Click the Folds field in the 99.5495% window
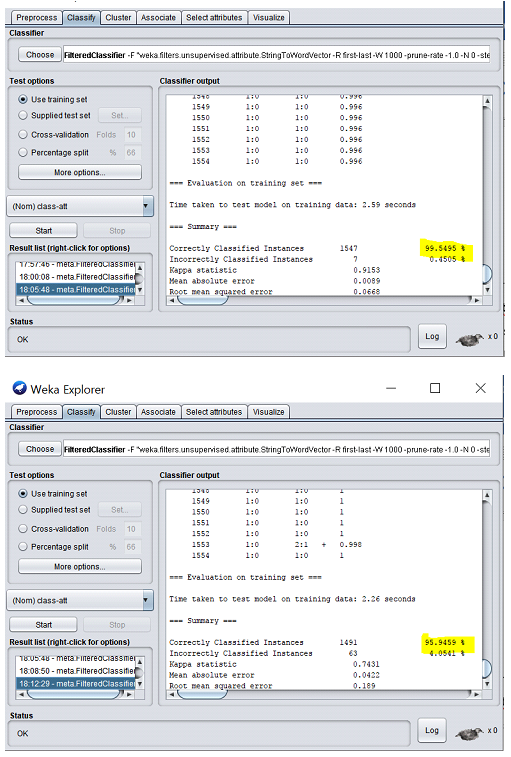Viewport: 511px width, 757px height. (131, 135)
